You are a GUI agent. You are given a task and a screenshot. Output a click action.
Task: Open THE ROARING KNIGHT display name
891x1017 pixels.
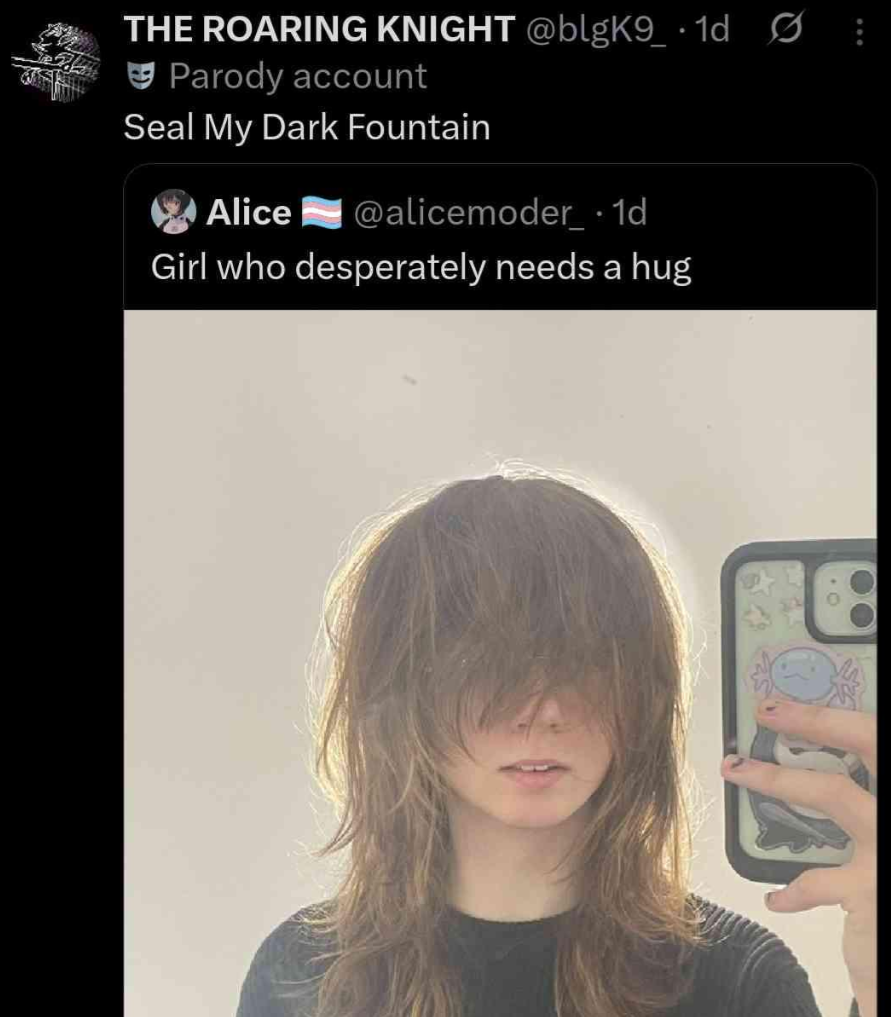coord(319,29)
